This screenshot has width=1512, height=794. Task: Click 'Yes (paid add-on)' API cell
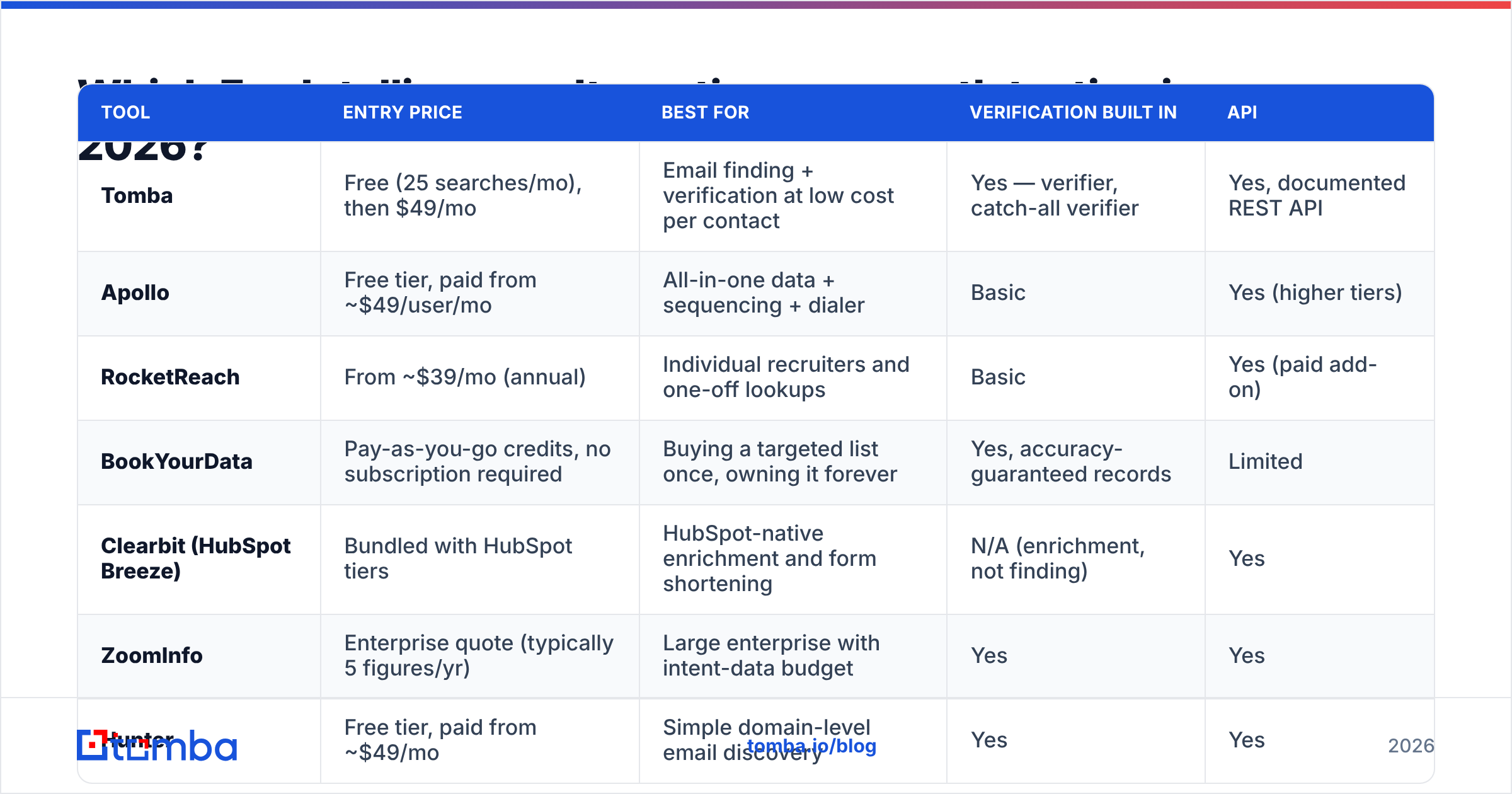coord(1320,378)
